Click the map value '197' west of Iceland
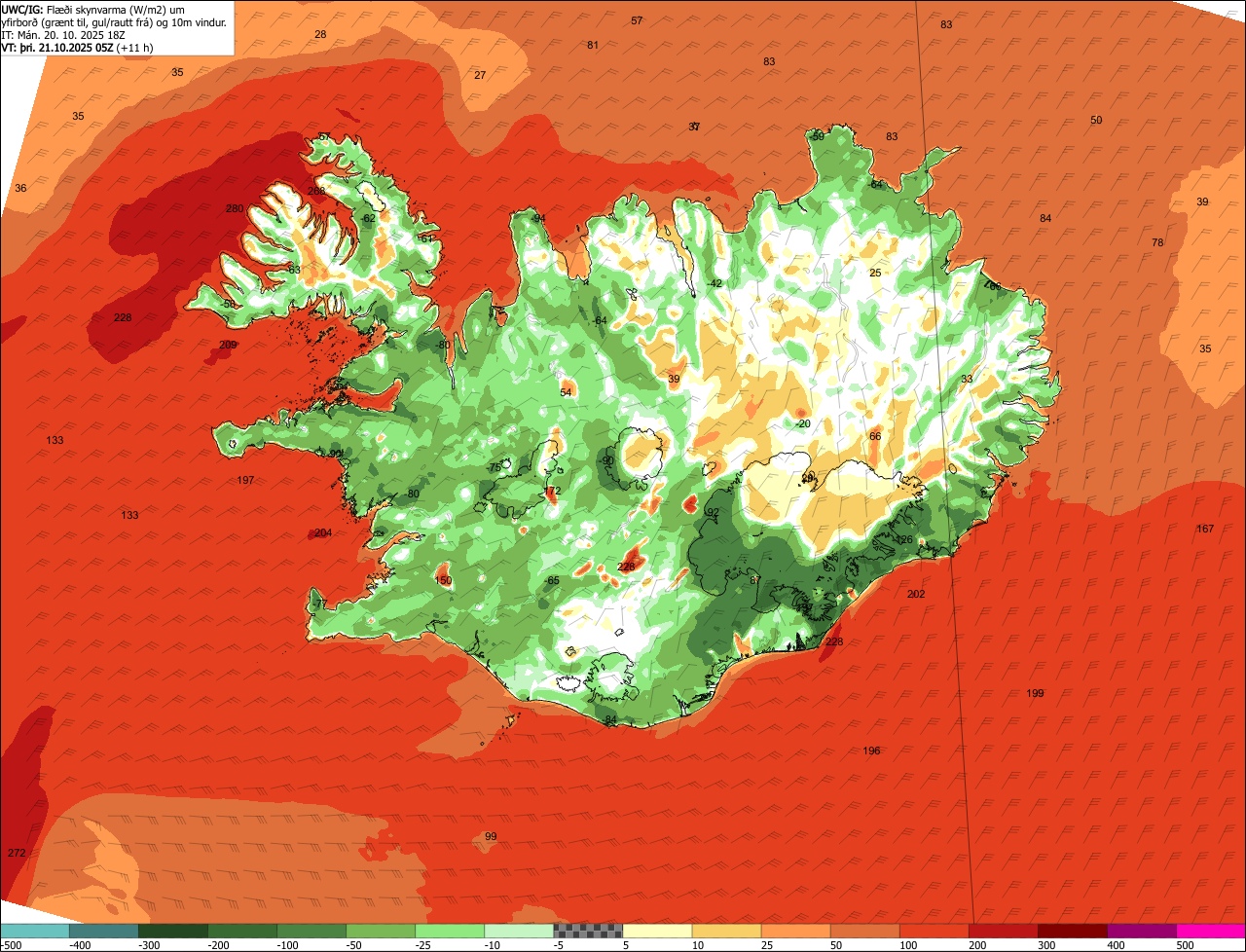Viewport: 1246px width, 952px height. tap(245, 480)
